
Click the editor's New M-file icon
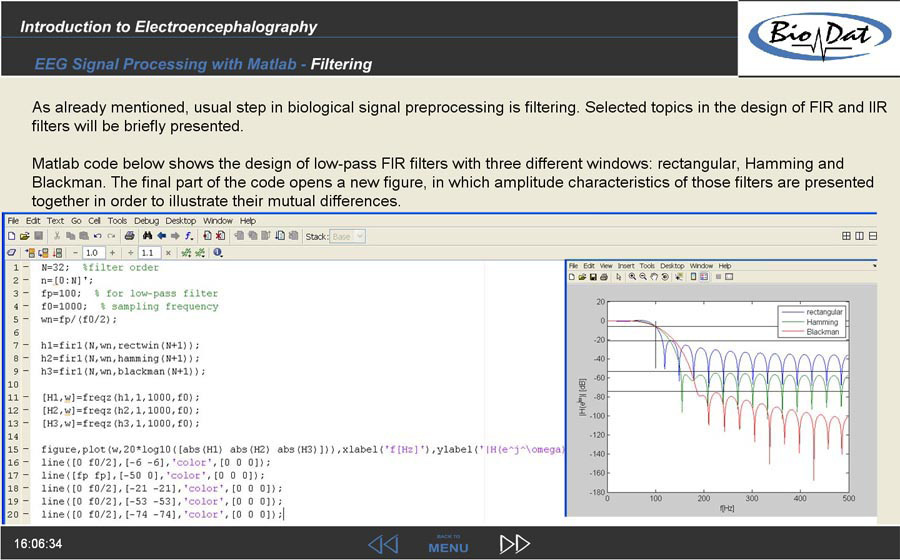[11, 236]
